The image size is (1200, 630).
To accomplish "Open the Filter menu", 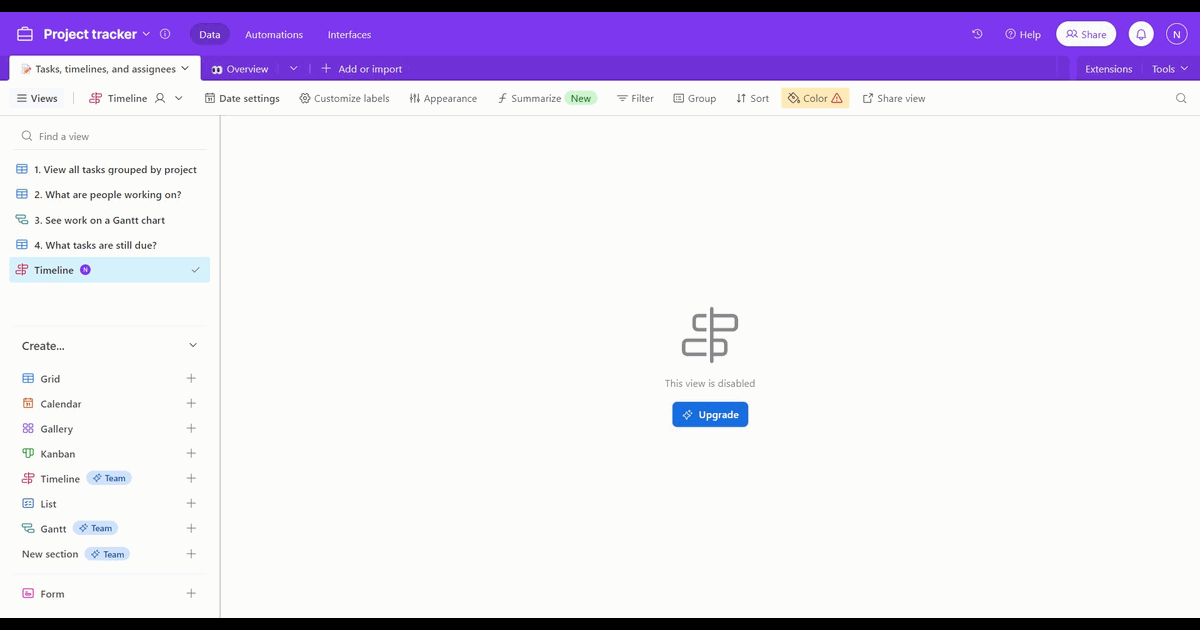I will pyautogui.click(x=635, y=98).
